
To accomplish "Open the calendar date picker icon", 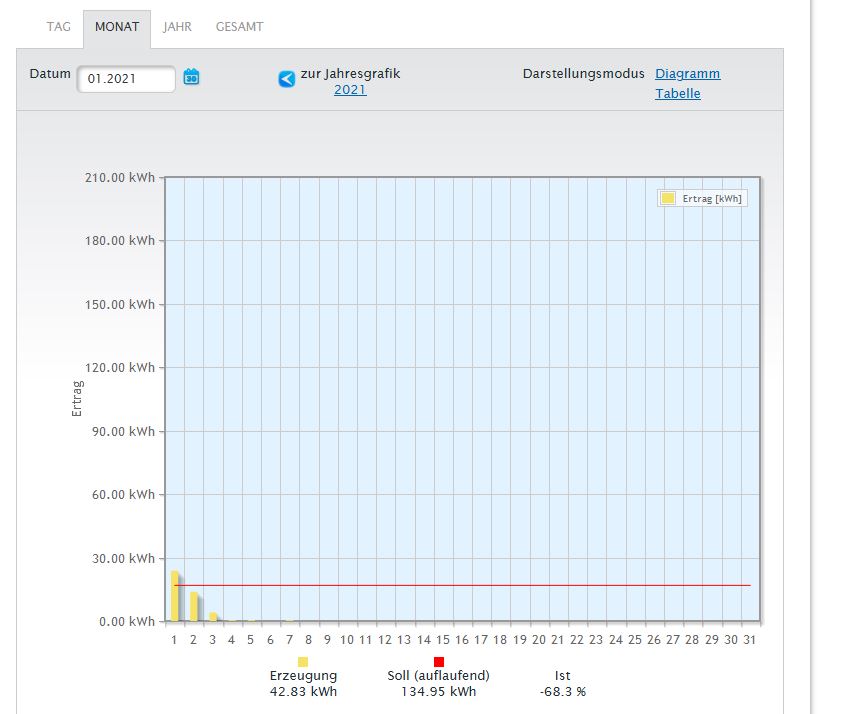I will 191,77.
